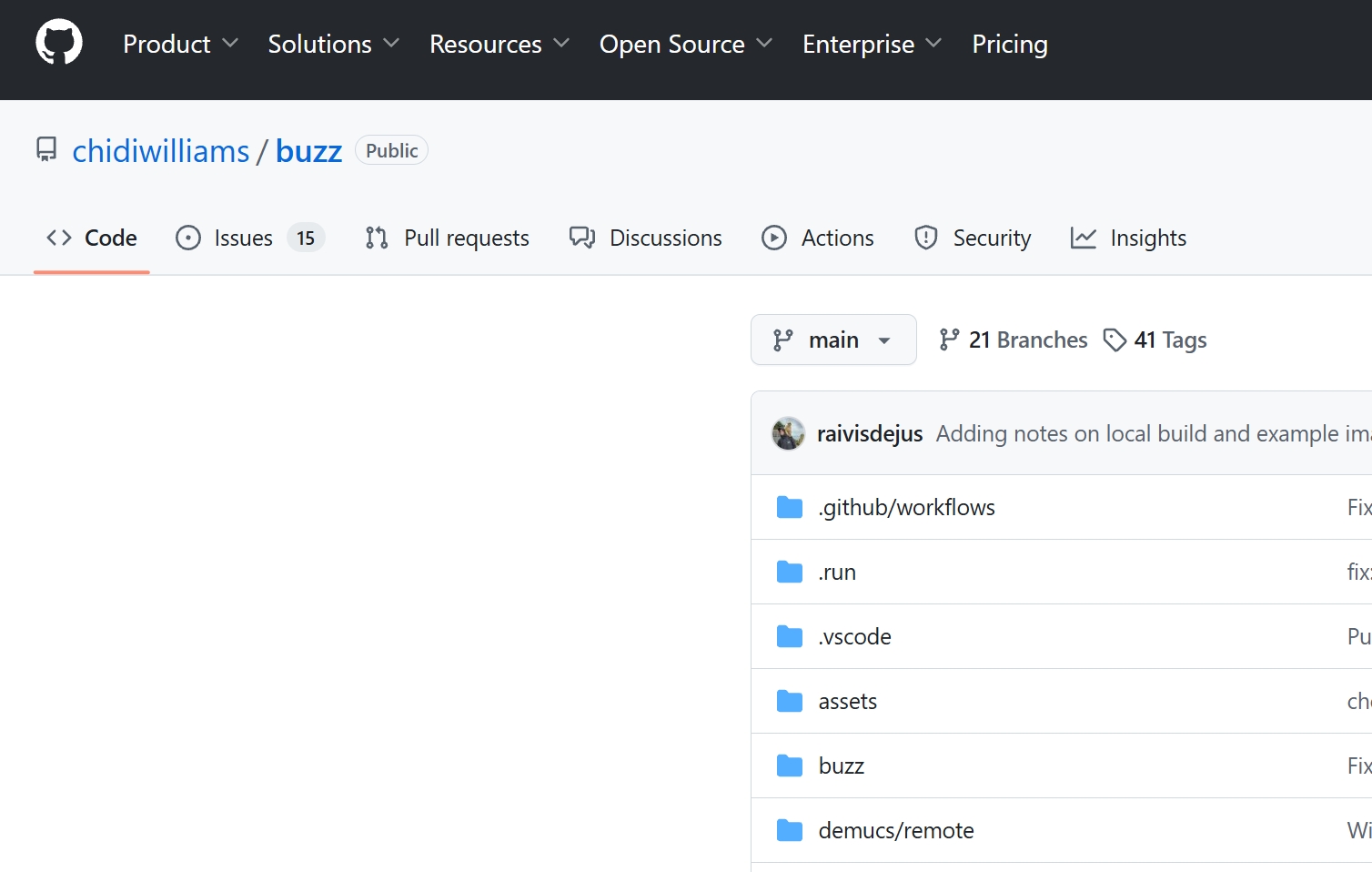Switch to the Issues tab
This screenshot has width=1372, height=872.
click(x=243, y=238)
